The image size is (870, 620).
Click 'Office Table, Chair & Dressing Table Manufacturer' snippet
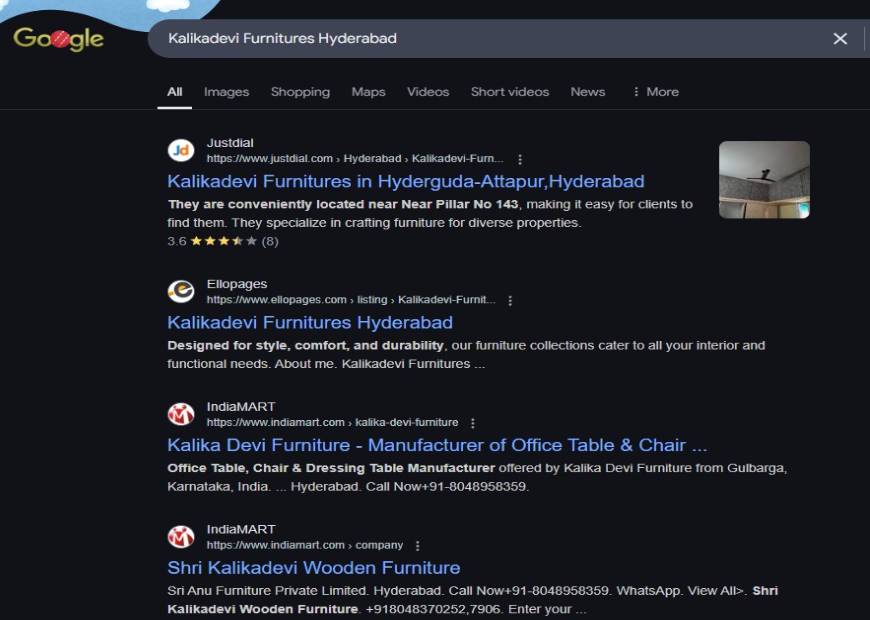click(x=331, y=468)
